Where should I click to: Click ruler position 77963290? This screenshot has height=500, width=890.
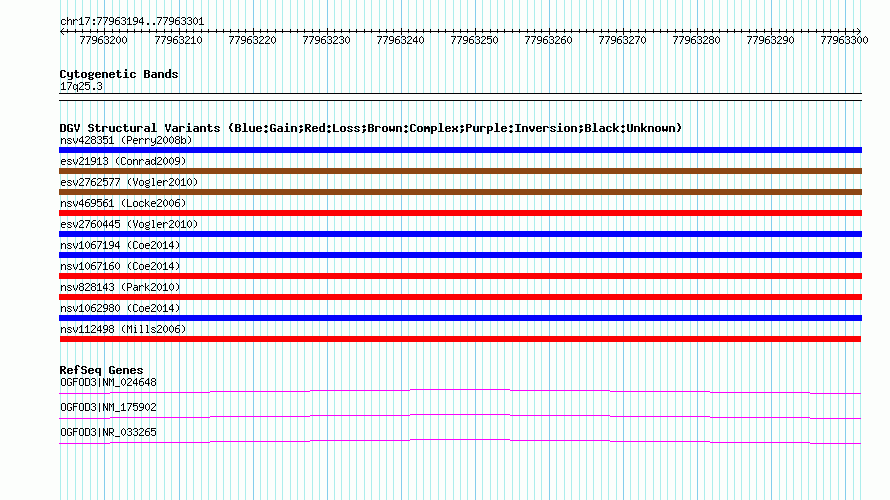click(x=770, y=40)
